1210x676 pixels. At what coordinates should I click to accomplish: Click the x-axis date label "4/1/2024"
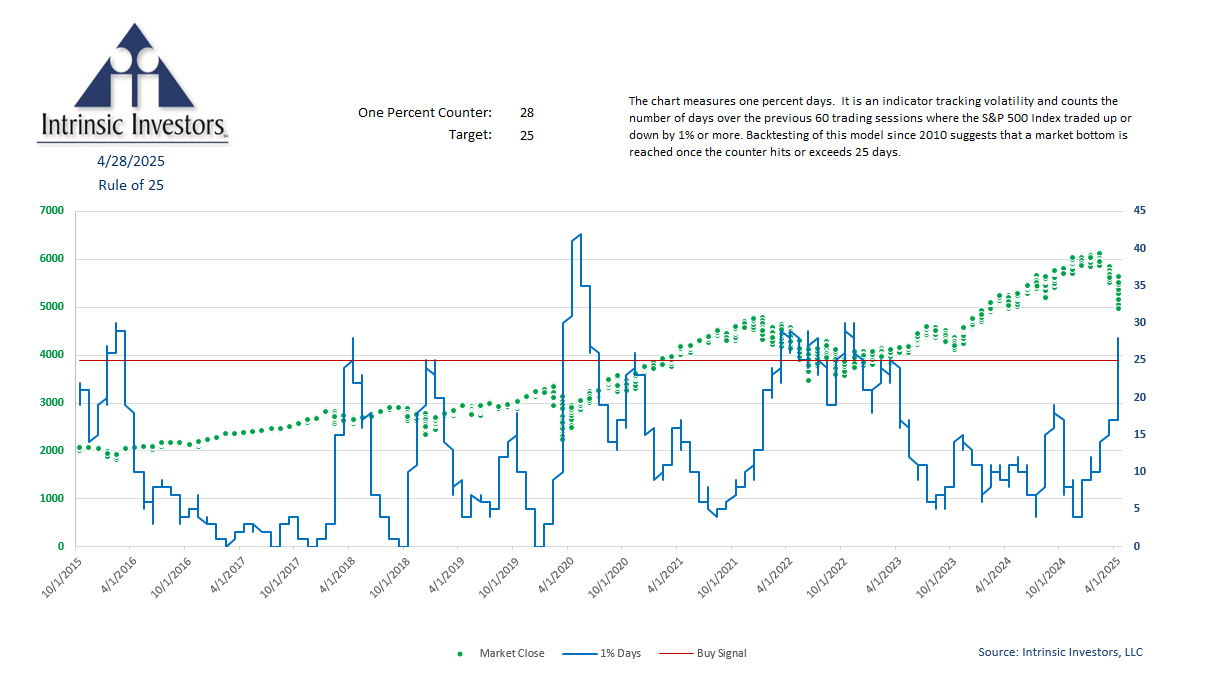pyautogui.click(x=992, y=576)
